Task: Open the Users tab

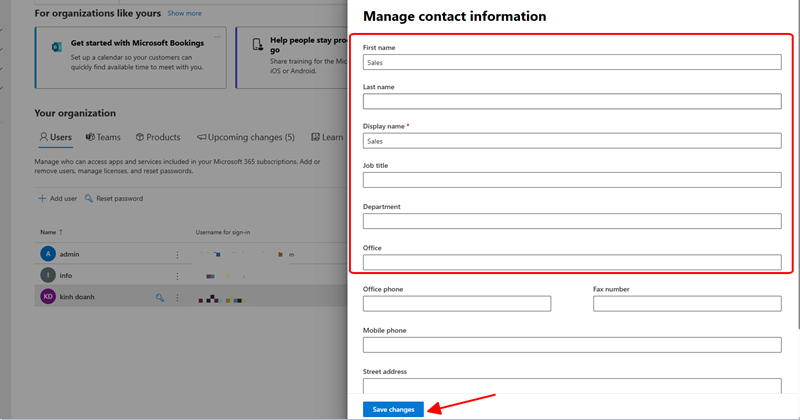Action: point(55,137)
